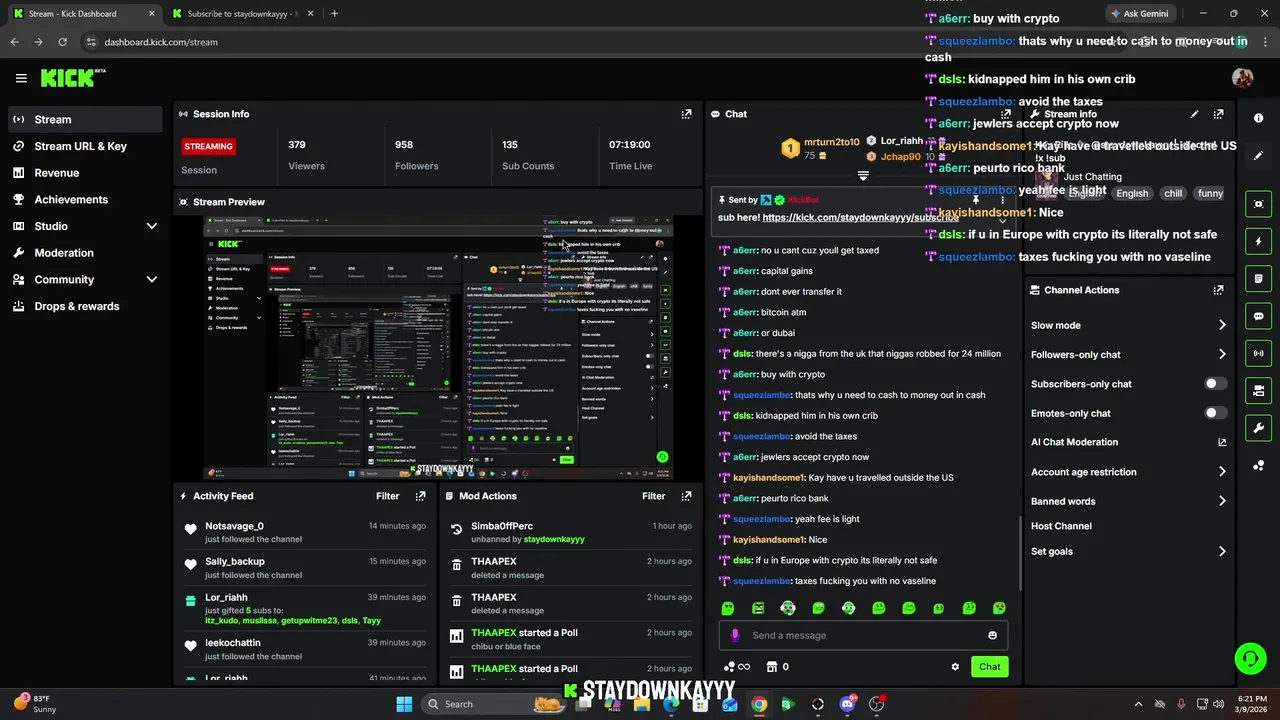Viewport: 1280px width, 720px height.
Task: Open AI Chat Moderation link
Action: point(1128,442)
